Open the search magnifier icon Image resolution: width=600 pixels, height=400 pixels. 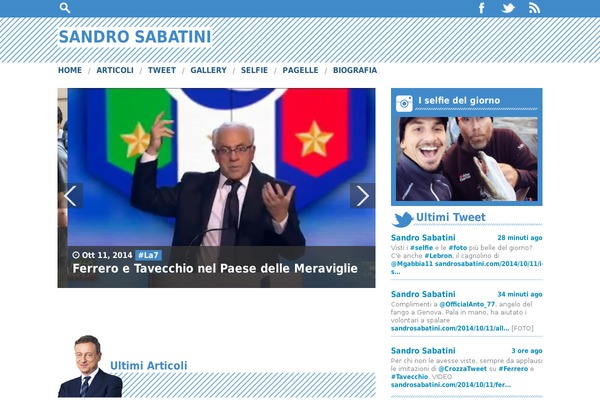65,8
